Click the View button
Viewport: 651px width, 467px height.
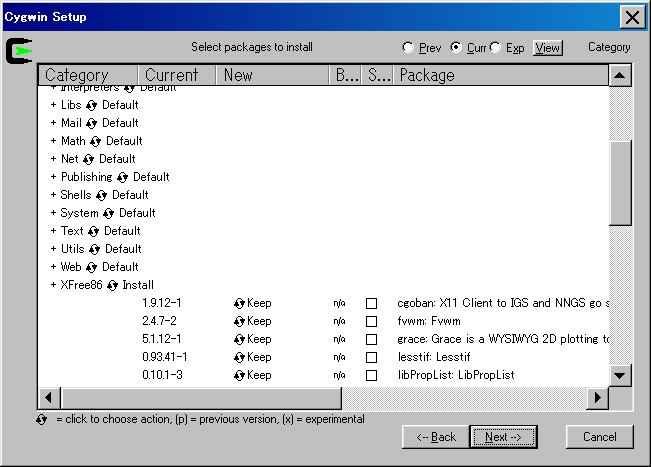(x=548, y=48)
